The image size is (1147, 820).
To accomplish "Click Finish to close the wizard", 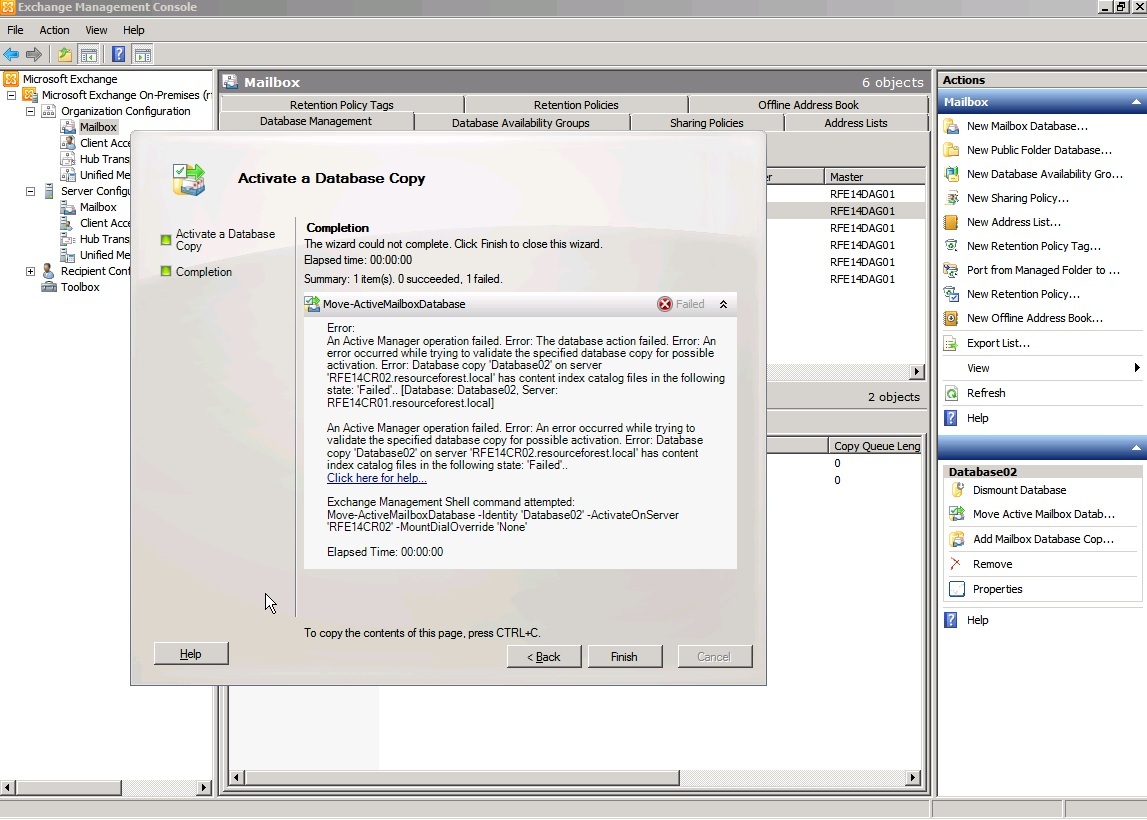I will tap(624, 657).
